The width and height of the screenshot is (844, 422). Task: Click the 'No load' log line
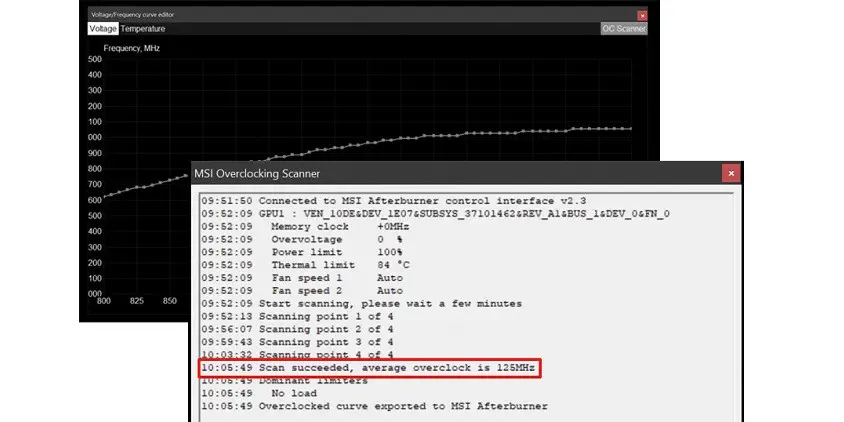tap(259, 393)
